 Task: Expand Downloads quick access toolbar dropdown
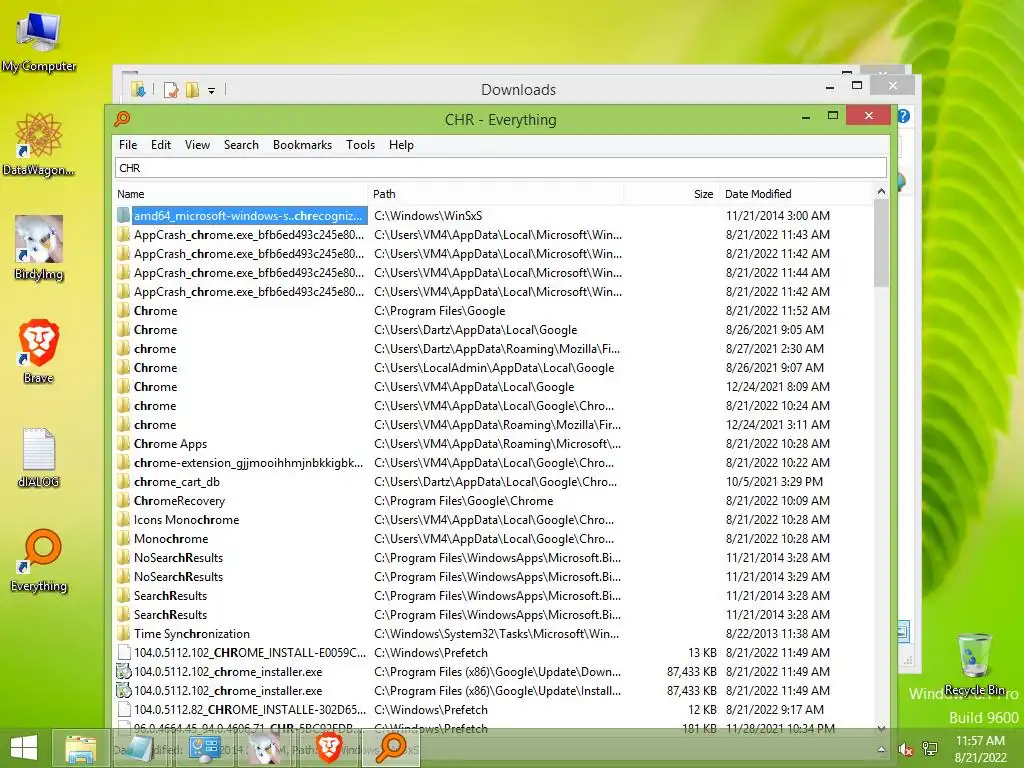pyautogui.click(x=212, y=91)
